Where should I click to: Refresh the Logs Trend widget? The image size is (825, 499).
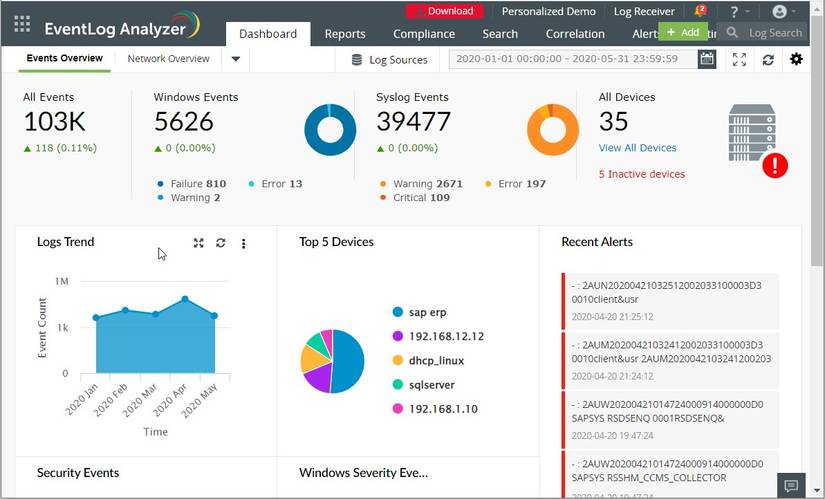click(x=220, y=243)
